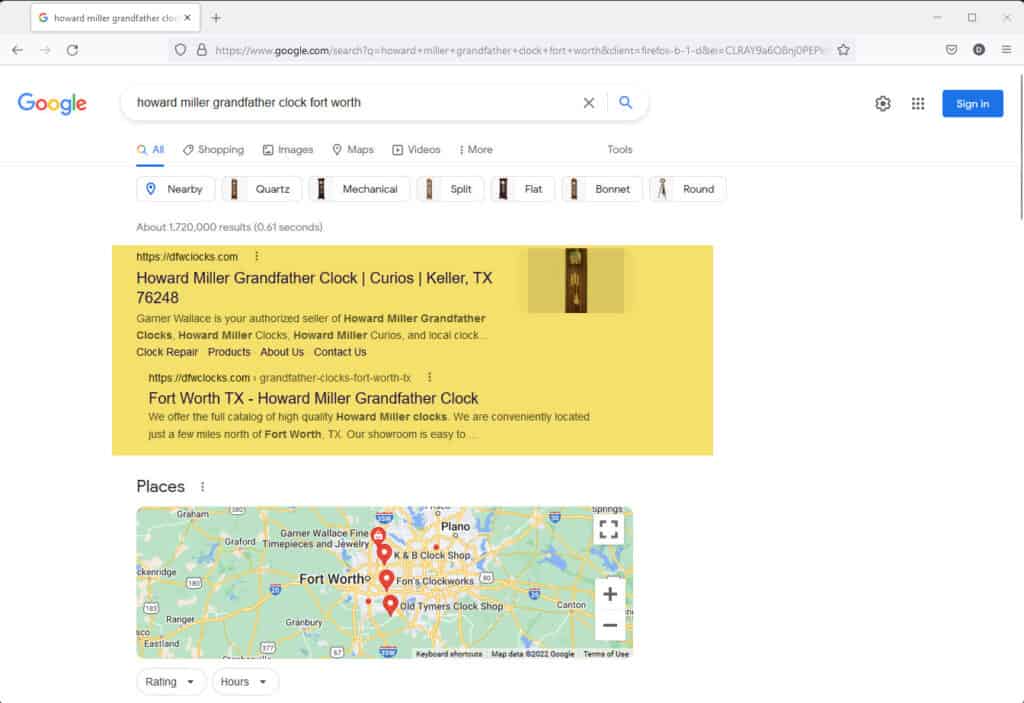
Task: Open map Keyboard shortcuts link
Action: click(x=449, y=653)
